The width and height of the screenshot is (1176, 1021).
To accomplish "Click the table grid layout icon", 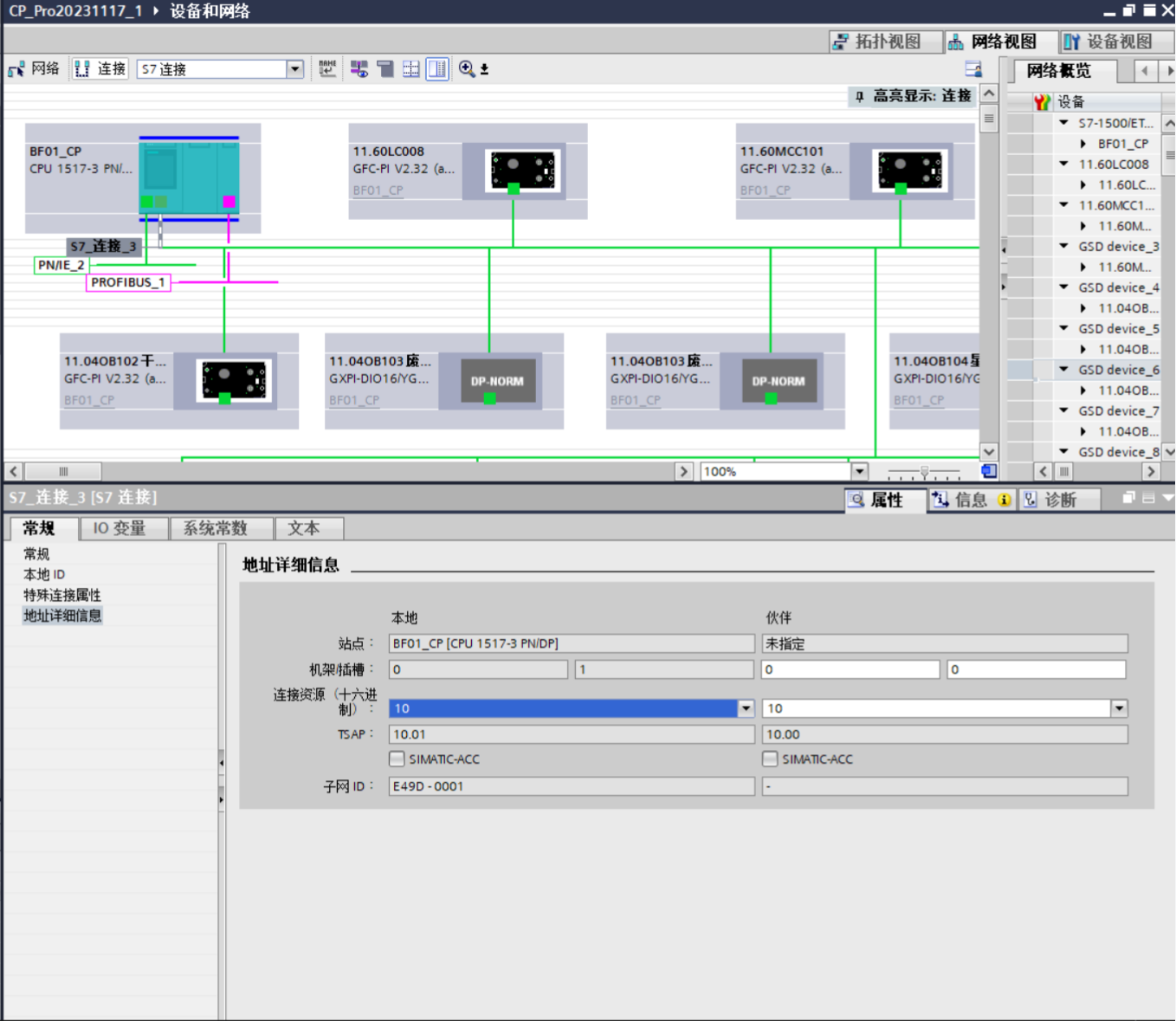I will point(411,68).
